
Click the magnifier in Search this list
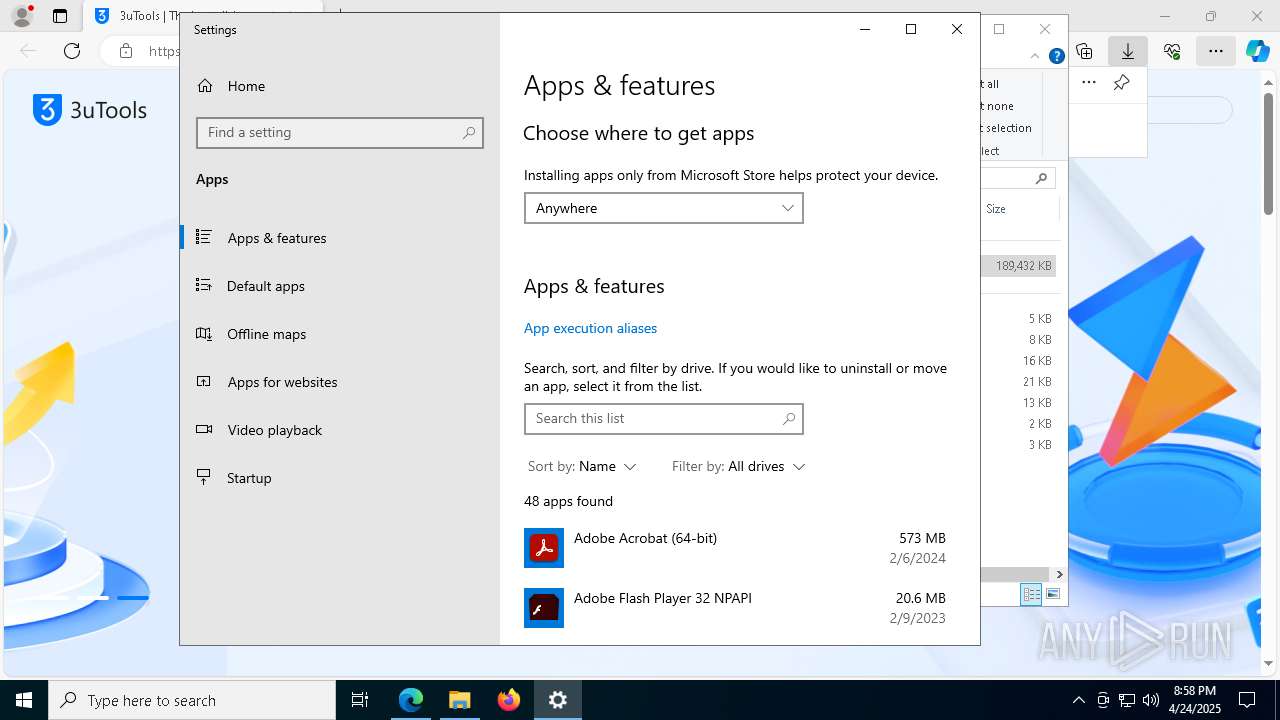788,418
